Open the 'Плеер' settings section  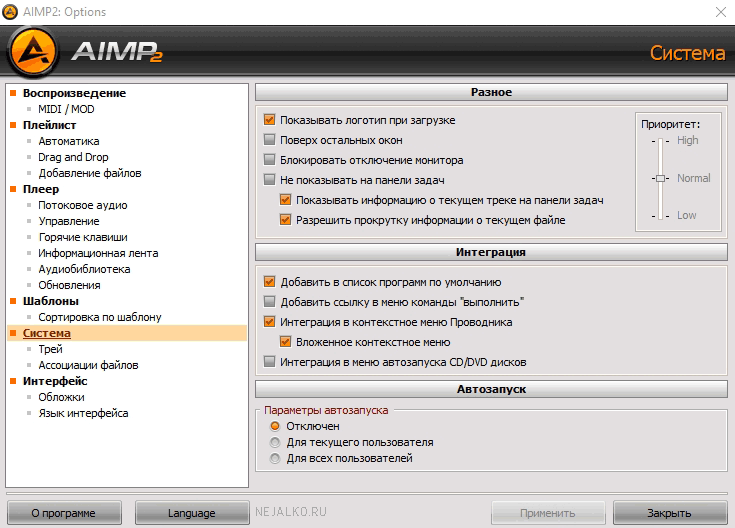point(41,189)
